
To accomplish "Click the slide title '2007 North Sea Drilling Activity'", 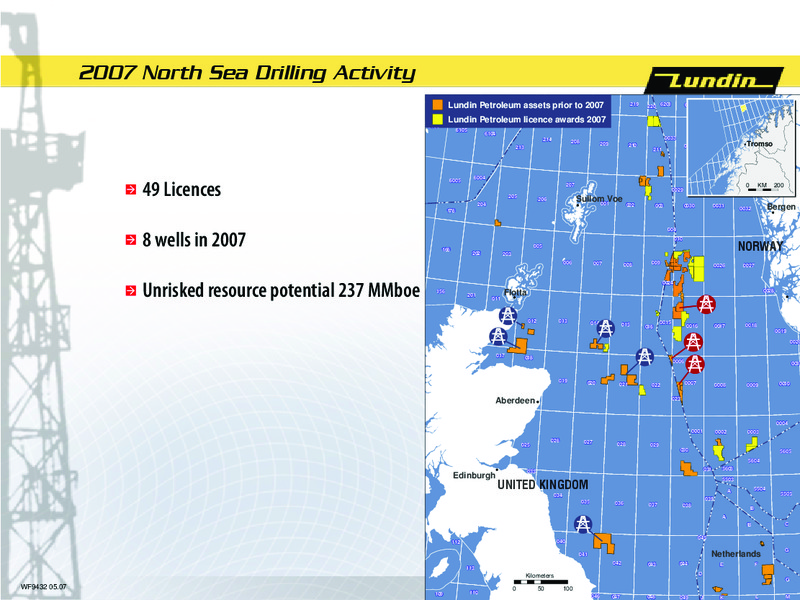I will [247, 73].
